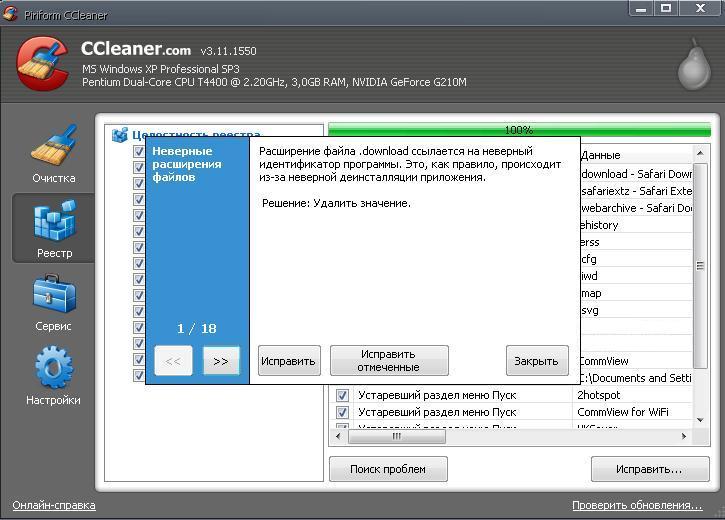The image size is (725, 520).
Task: Click Проверить обновления link
Action: pos(637,505)
